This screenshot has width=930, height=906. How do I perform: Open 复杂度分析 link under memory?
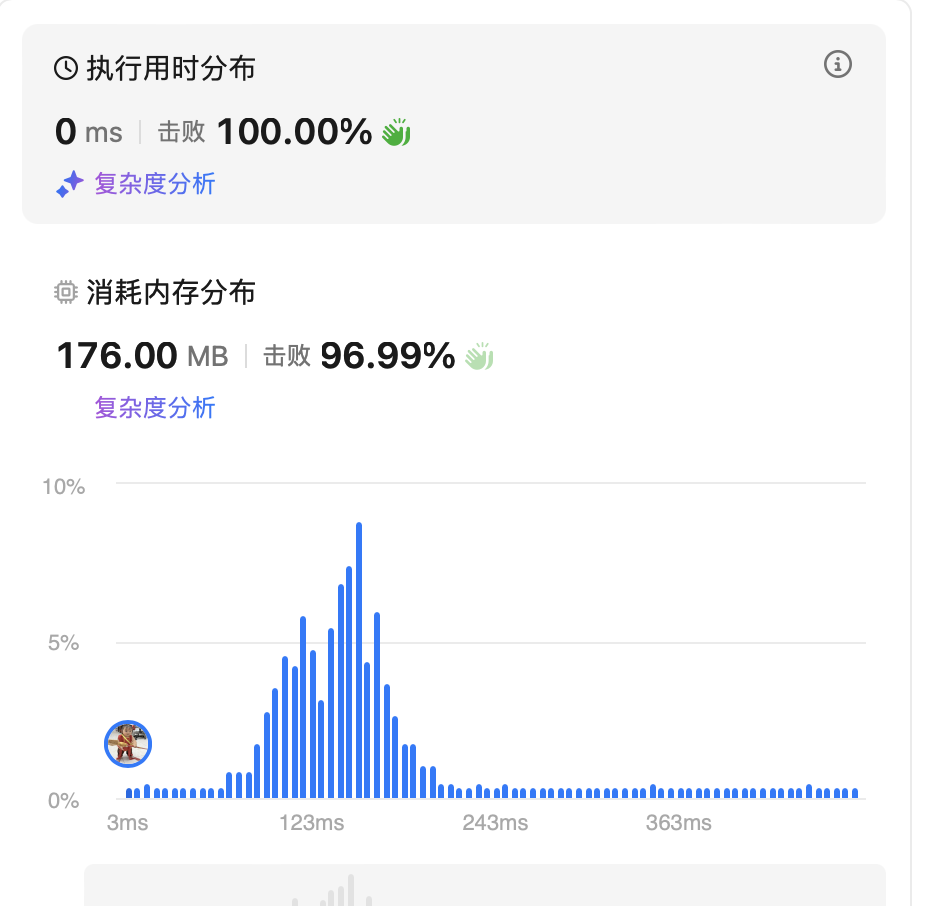(155, 408)
